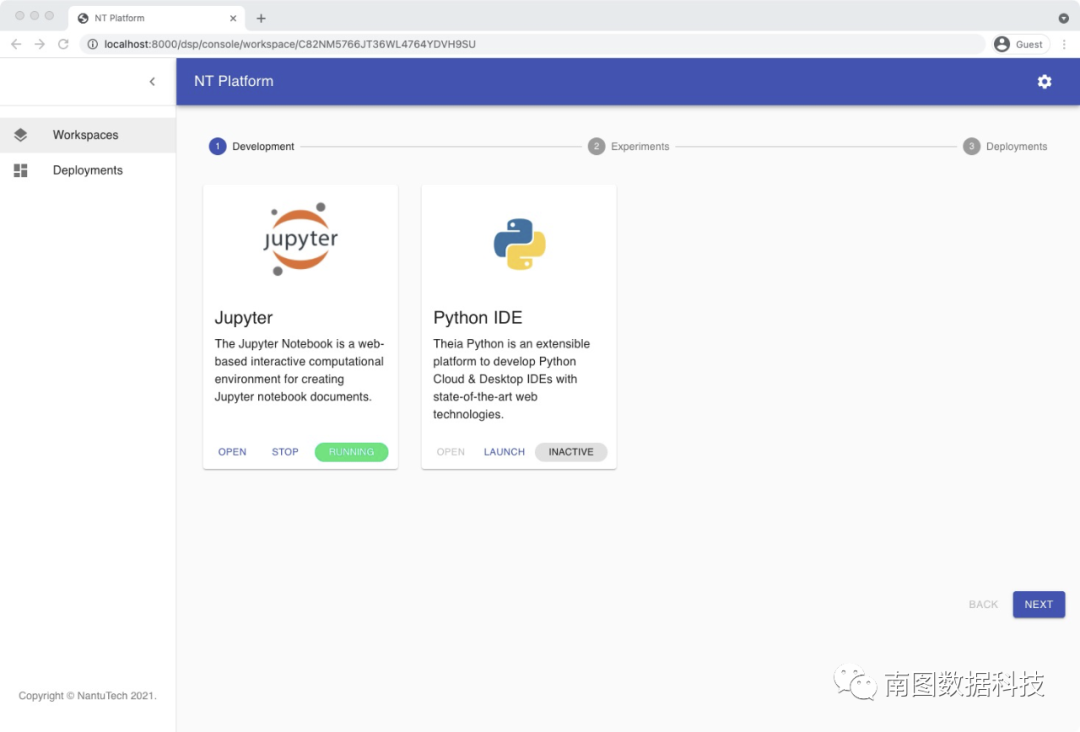Click the browser forward arrow
The height and width of the screenshot is (732, 1080).
pos(40,44)
